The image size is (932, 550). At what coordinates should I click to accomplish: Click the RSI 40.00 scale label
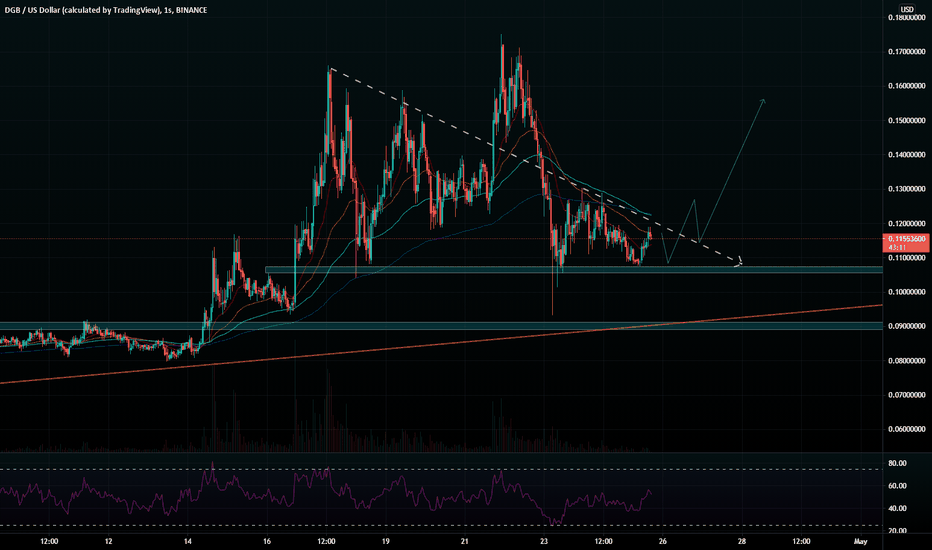click(897, 508)
